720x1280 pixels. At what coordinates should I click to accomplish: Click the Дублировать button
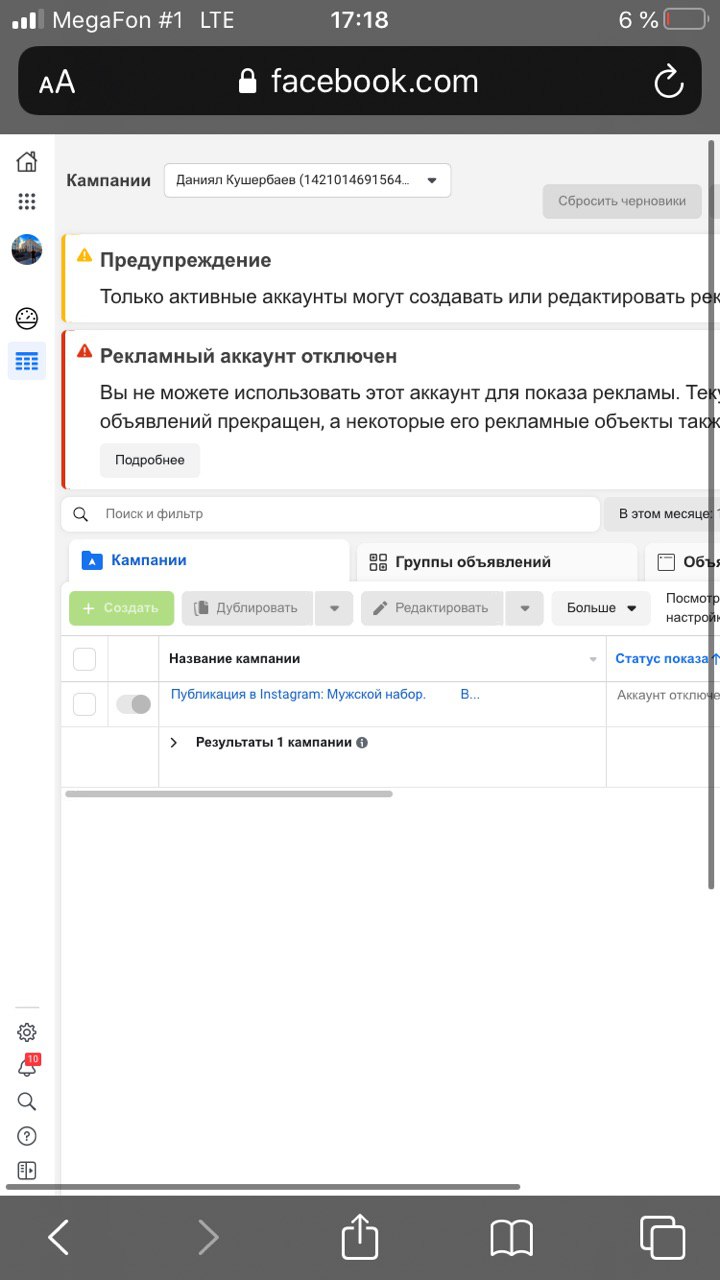coord(247,608)
